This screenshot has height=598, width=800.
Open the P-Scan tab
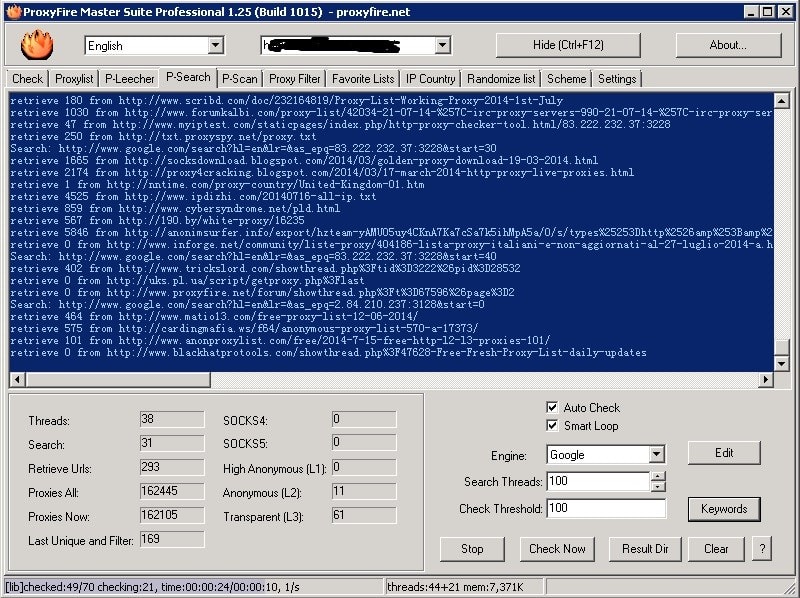click(240, 79)
